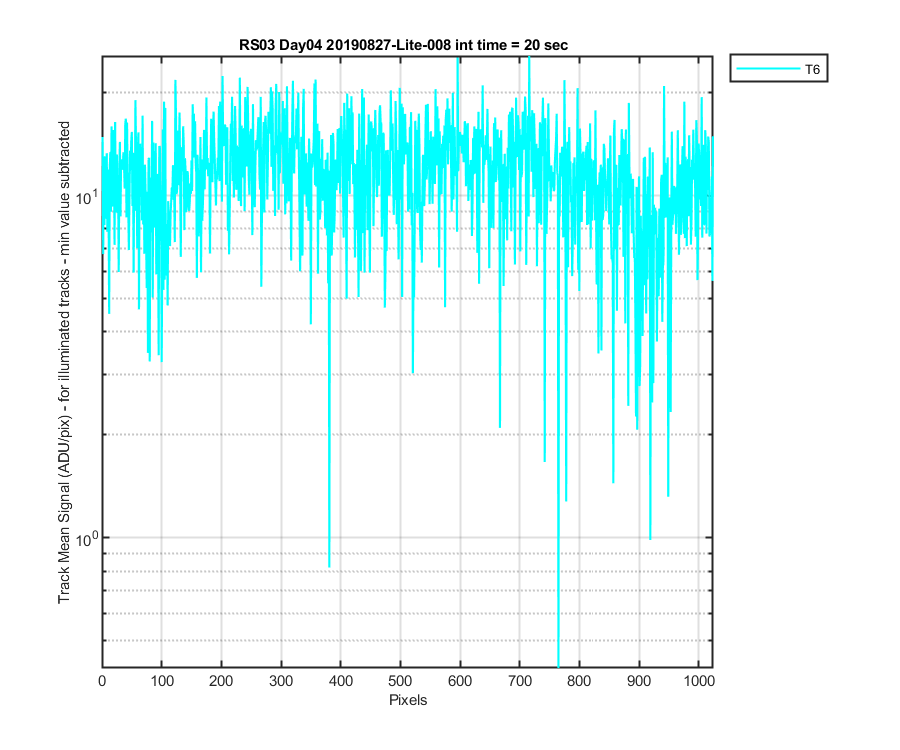Select the T6 legend label
Viewport: 900px width, 750px height.
coord(812,69)
